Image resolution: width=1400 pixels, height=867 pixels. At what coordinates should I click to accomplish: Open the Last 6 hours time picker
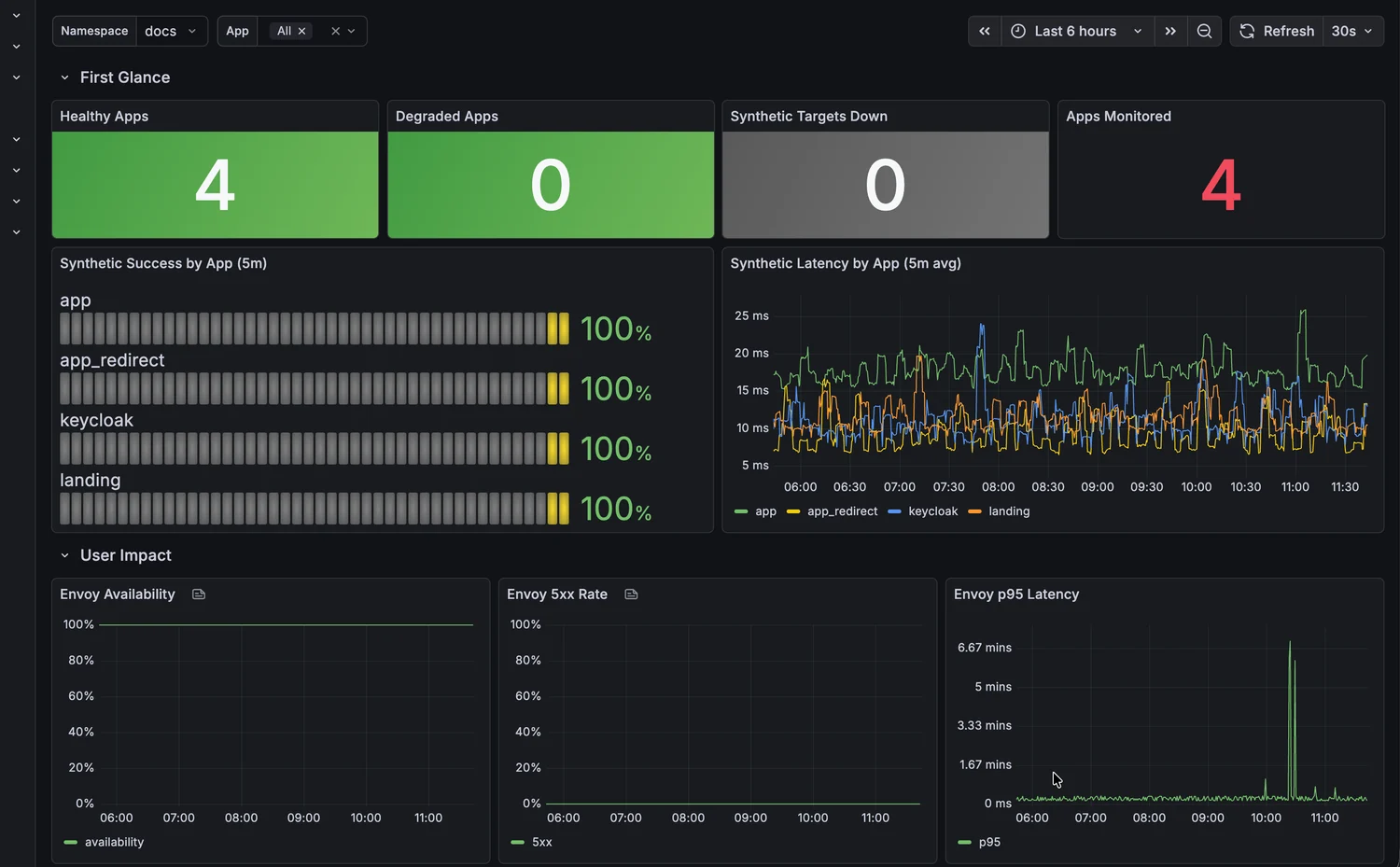click(1077, 31)
